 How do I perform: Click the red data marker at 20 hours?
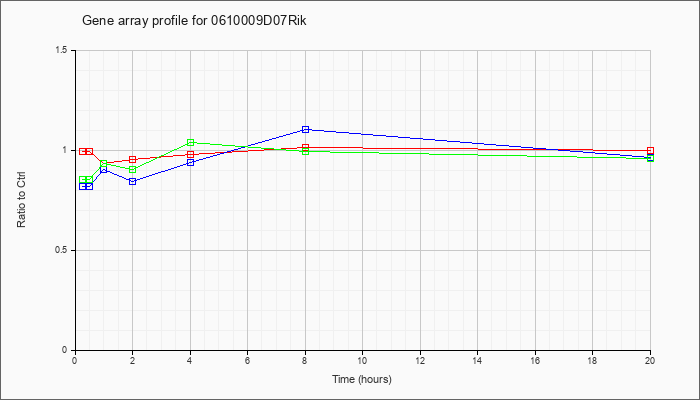[x=650, y=151]
